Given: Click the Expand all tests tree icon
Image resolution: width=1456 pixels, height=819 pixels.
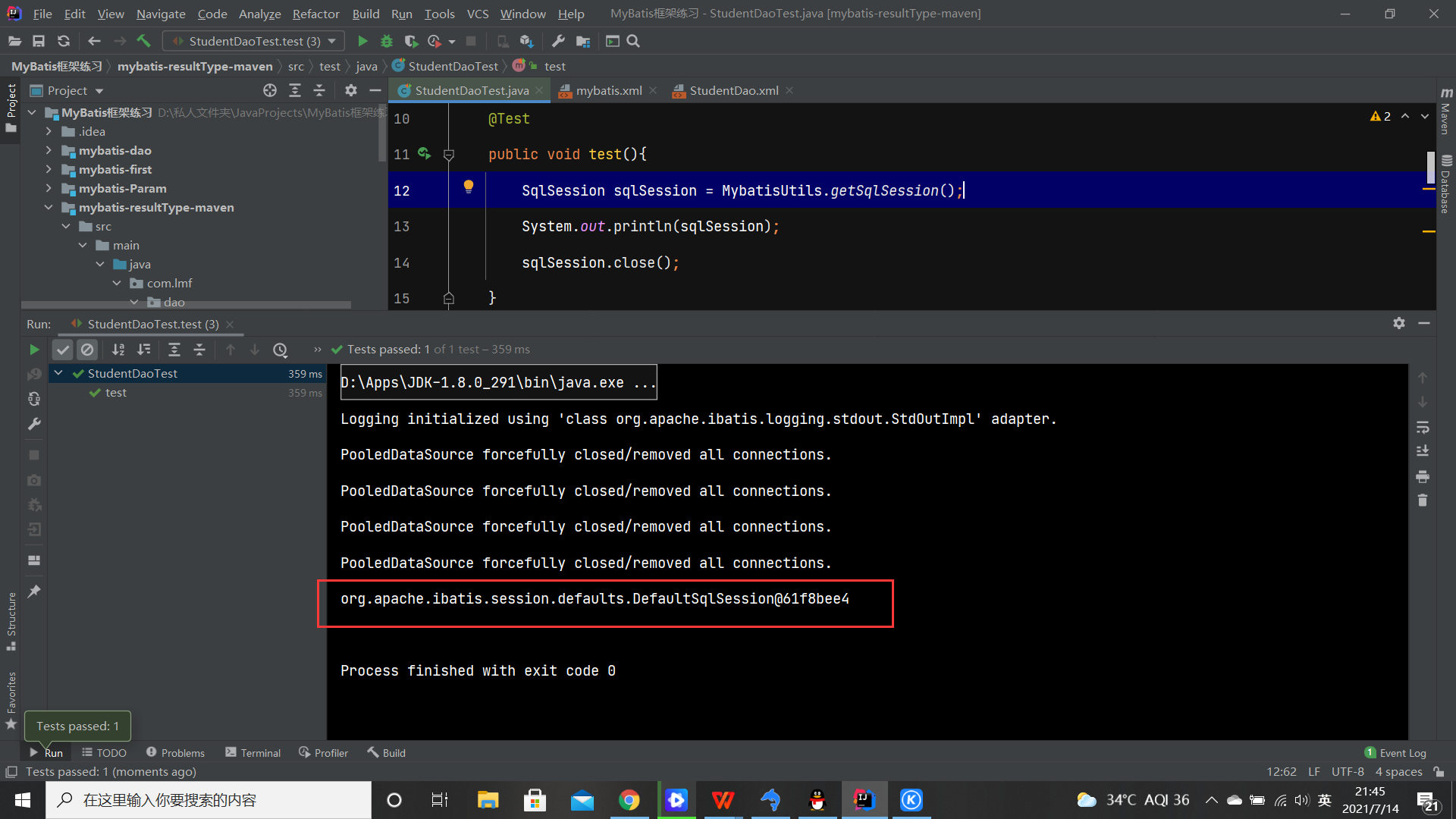Looking at the screenshot, I should click(174, 349).
